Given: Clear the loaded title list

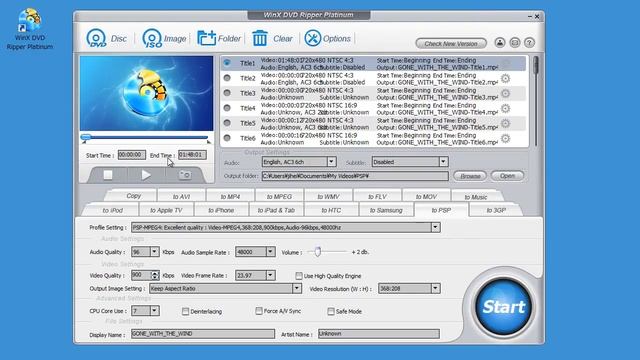Looking at the screenshot, I should coord(272,38).
